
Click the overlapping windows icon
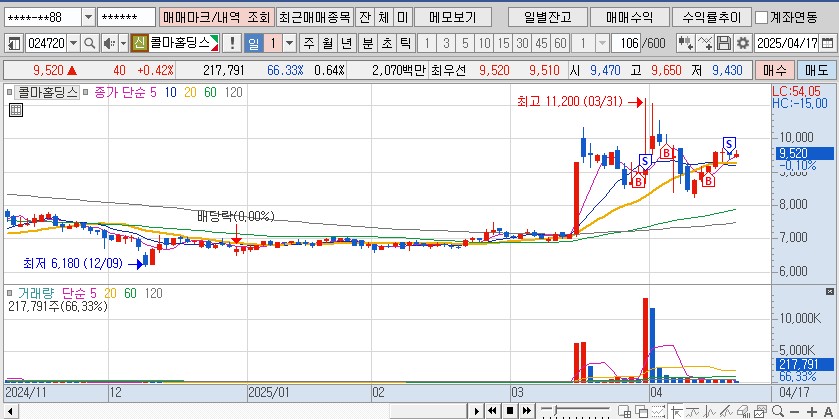point(642,412)
